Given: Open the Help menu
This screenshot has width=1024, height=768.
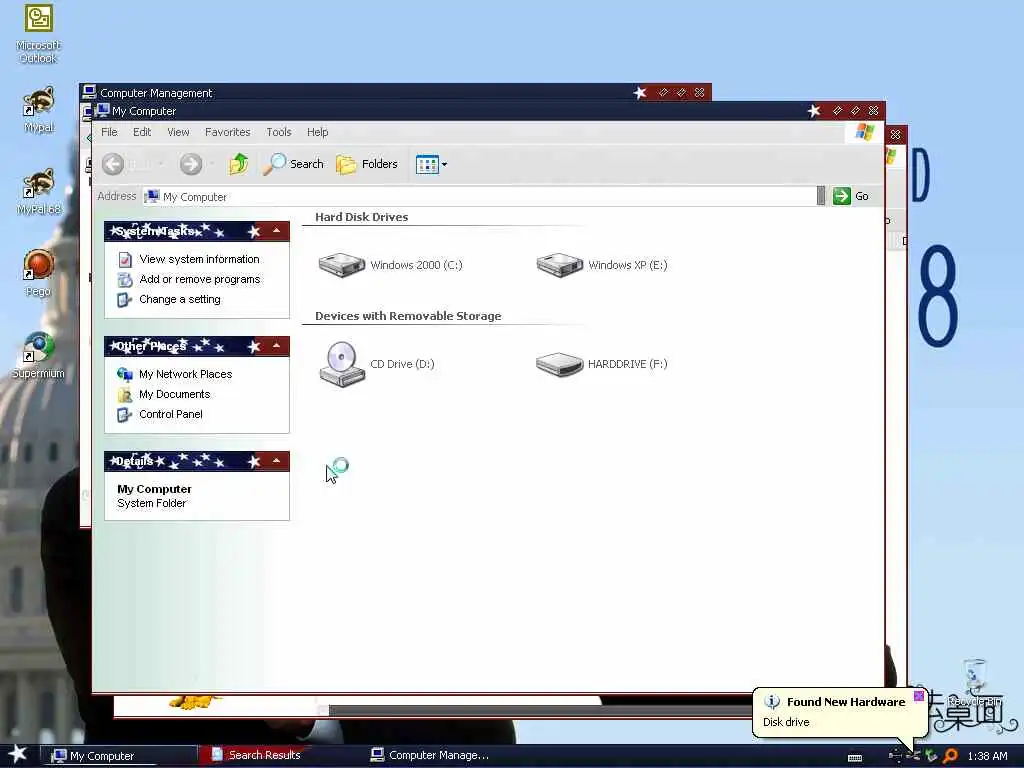Looking at the screenshot, I should coord(317,132).
